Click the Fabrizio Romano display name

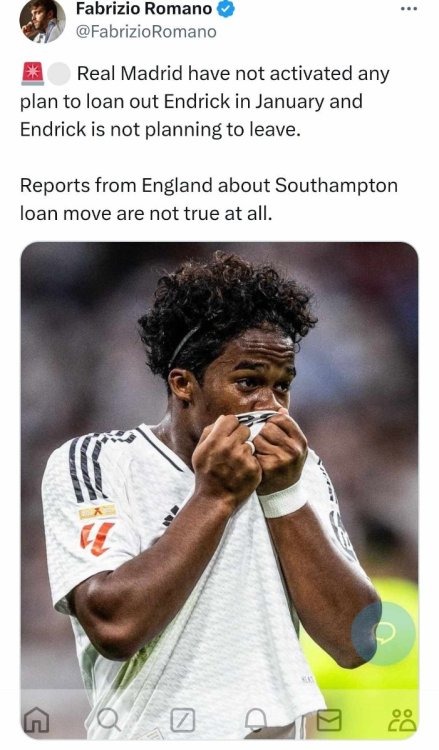[x=144, y=9]
